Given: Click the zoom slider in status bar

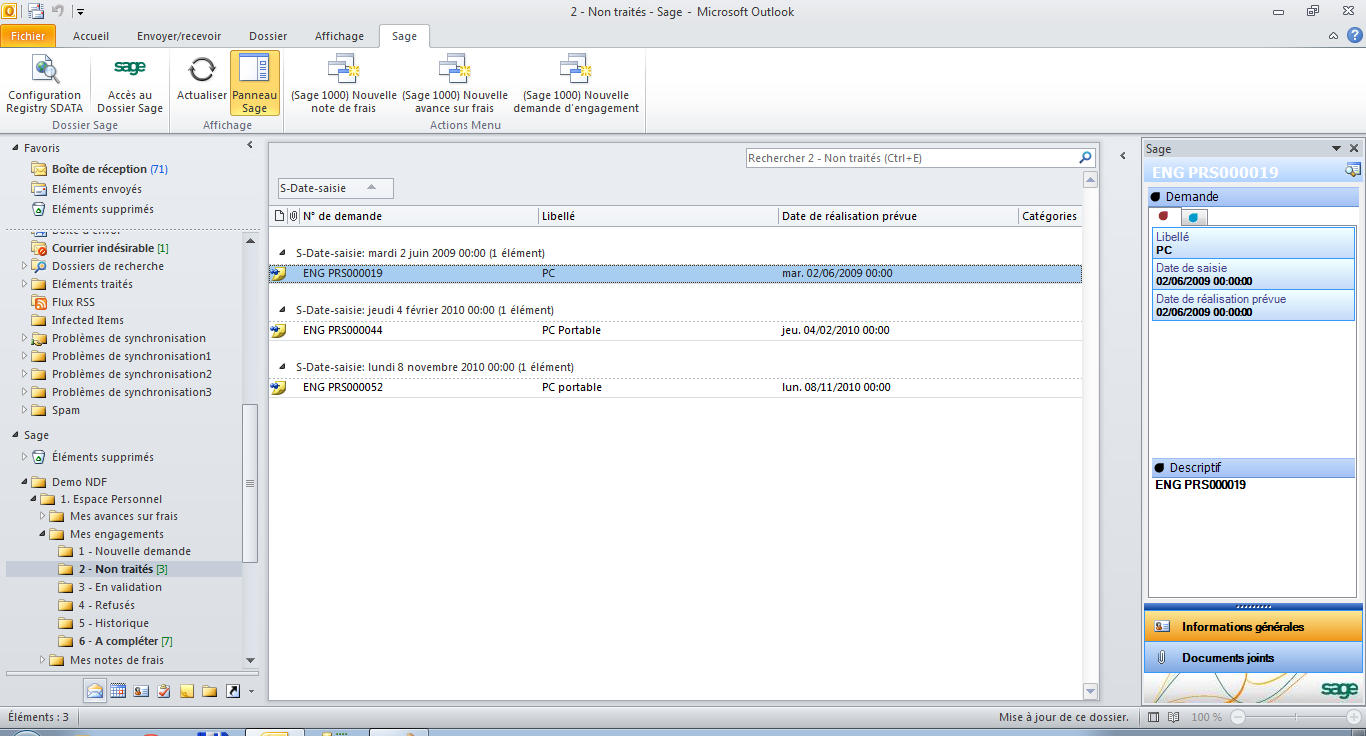Looking at the screenshot, I should [x=1296, y=718].
